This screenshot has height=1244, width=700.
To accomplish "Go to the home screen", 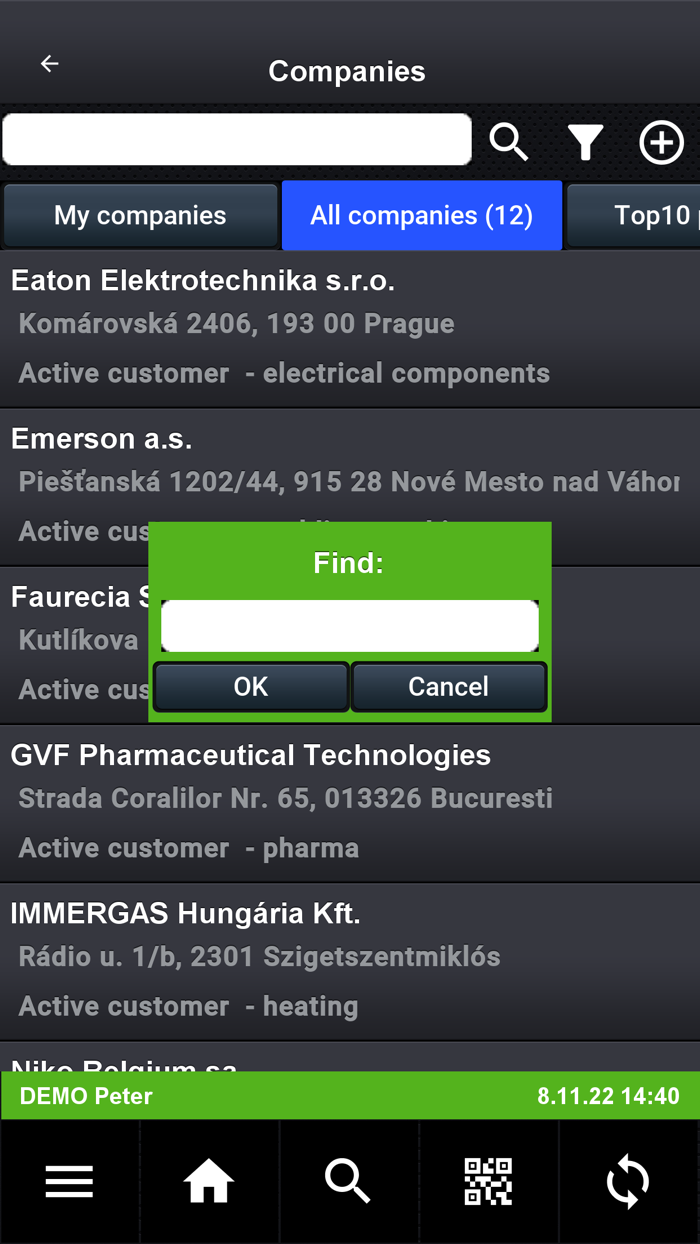I will [208, 1181].
